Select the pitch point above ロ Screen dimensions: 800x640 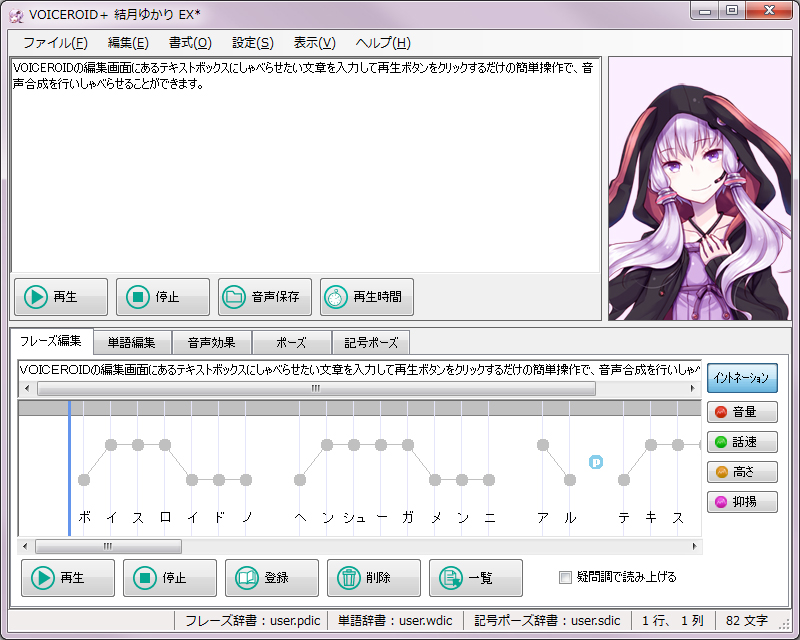click(x=165, y=445)
